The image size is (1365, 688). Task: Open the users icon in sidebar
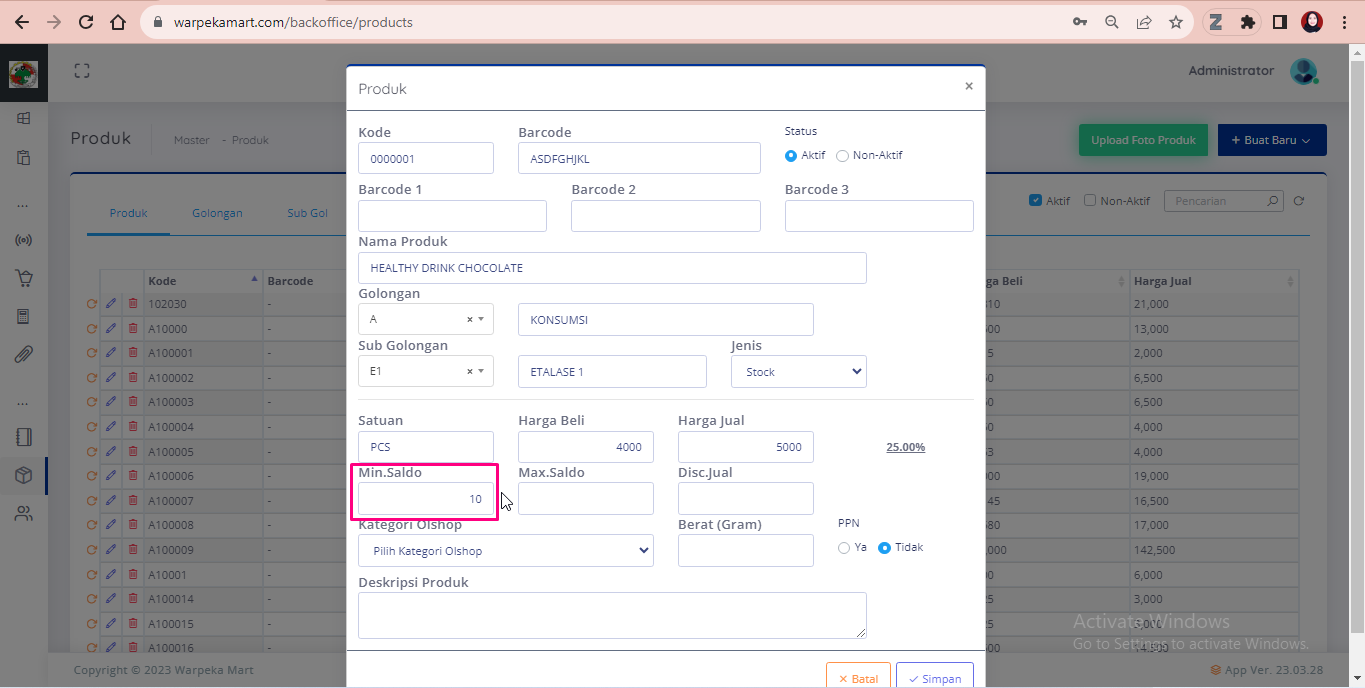[x=24, y=514]
